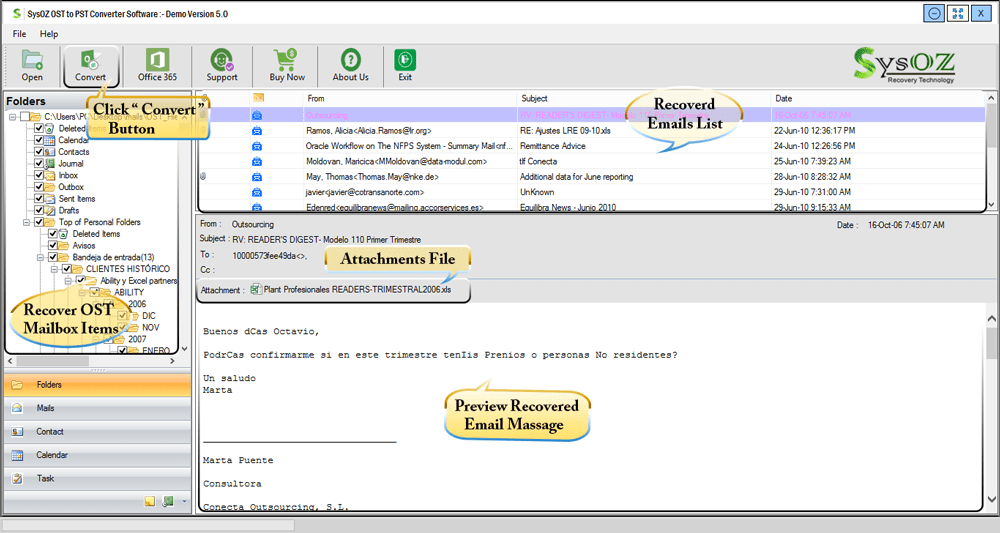Viewport: 1000px width, 533px height.
Task: Click the folder tree horizontal scrollbar
Action: point(91,361)
